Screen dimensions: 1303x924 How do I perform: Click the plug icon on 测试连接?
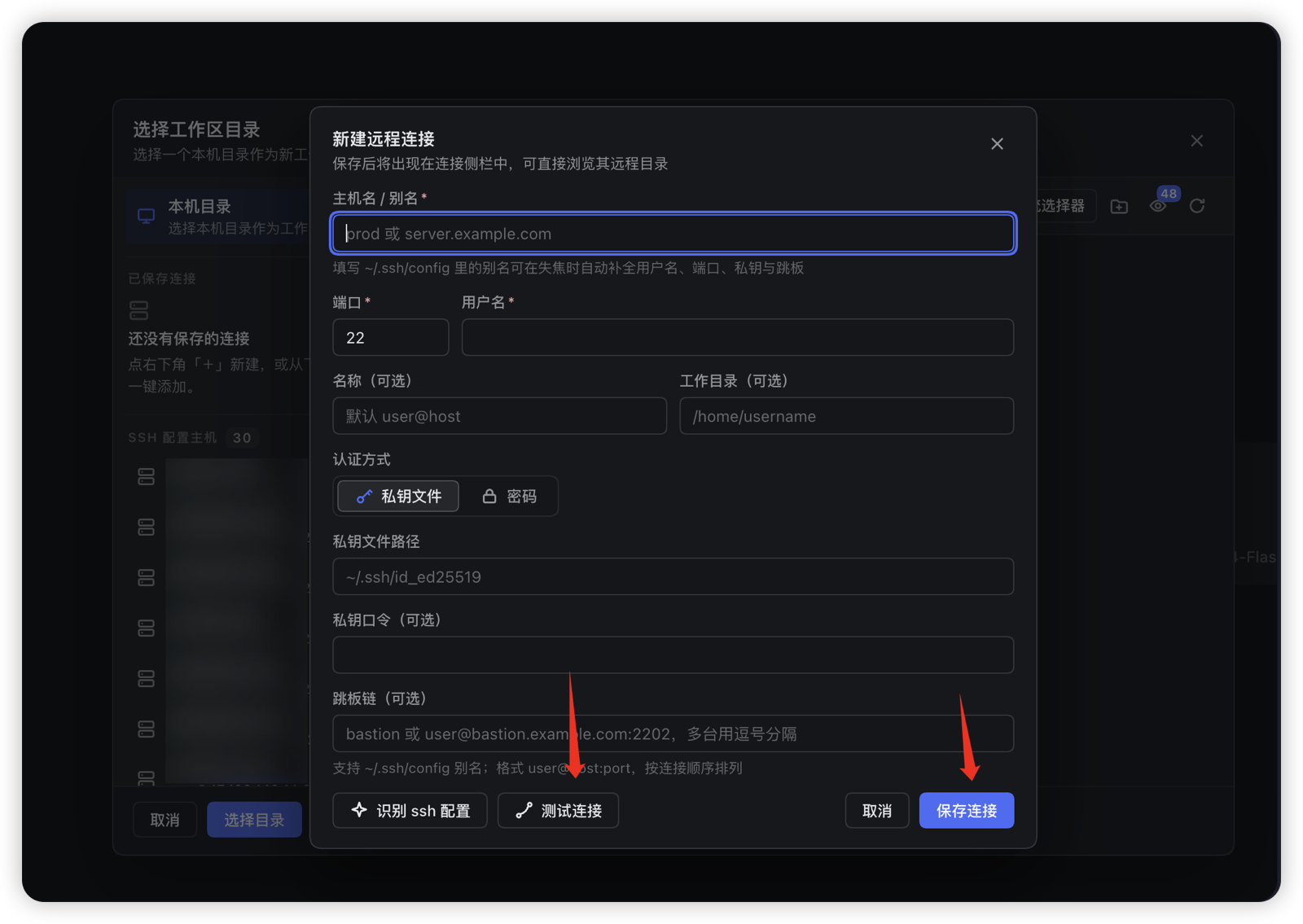pos(524,810)
